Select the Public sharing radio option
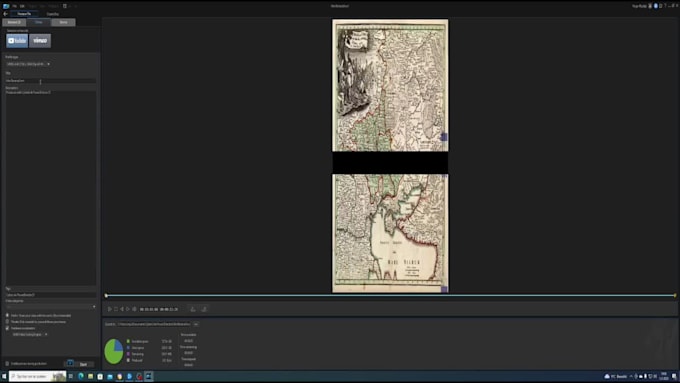The width and height of the screenshot is (680, 383). tap(7, 315)
